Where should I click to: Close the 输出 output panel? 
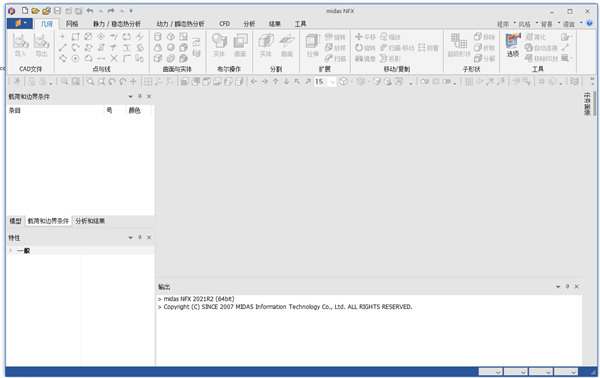coord(577,287)
